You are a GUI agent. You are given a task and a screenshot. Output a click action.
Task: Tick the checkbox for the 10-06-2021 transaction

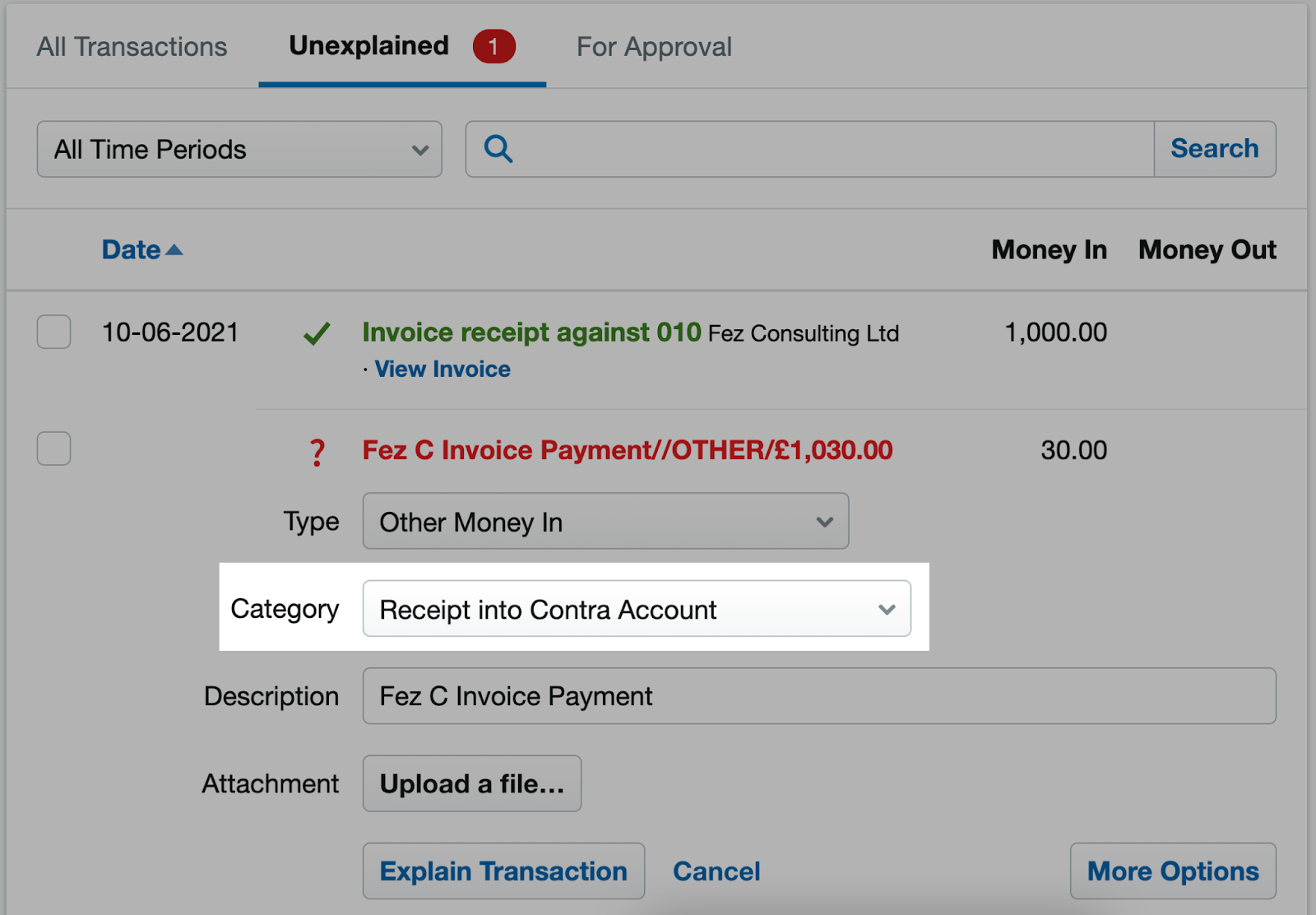53,332
